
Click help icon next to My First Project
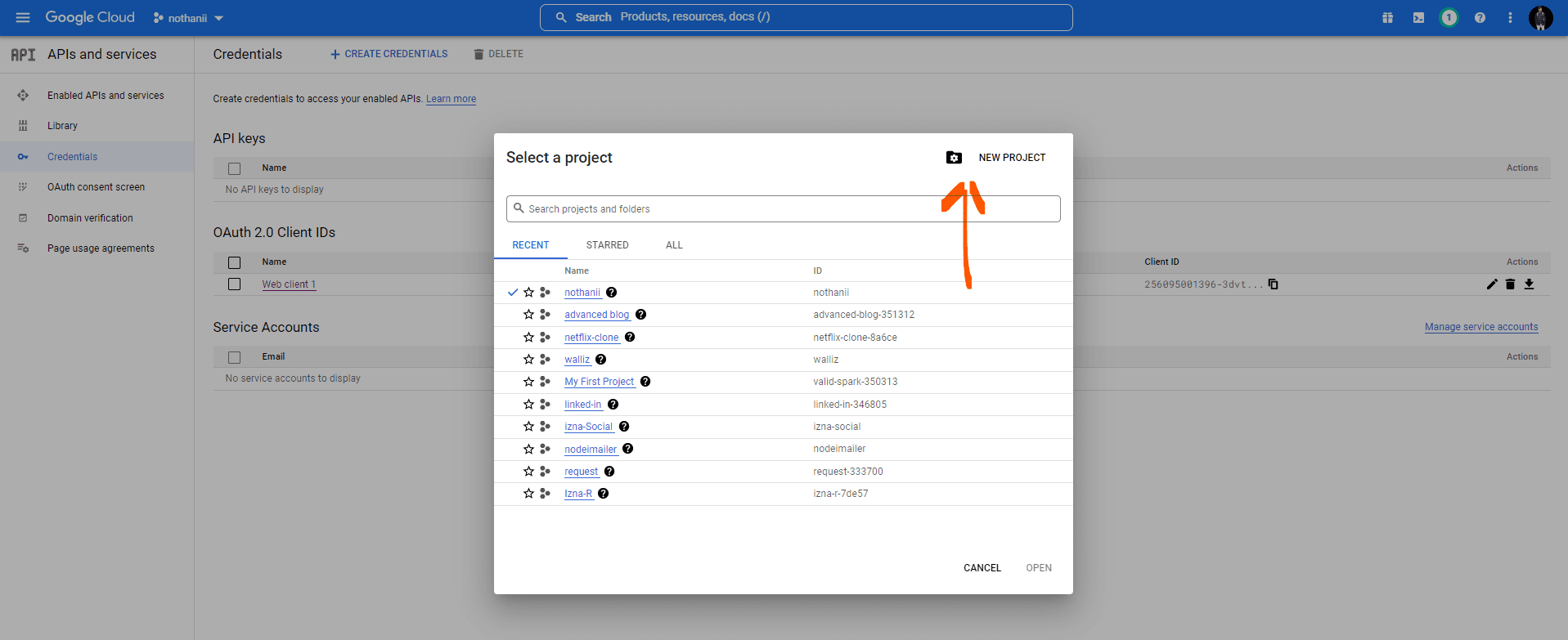point(645,381)
